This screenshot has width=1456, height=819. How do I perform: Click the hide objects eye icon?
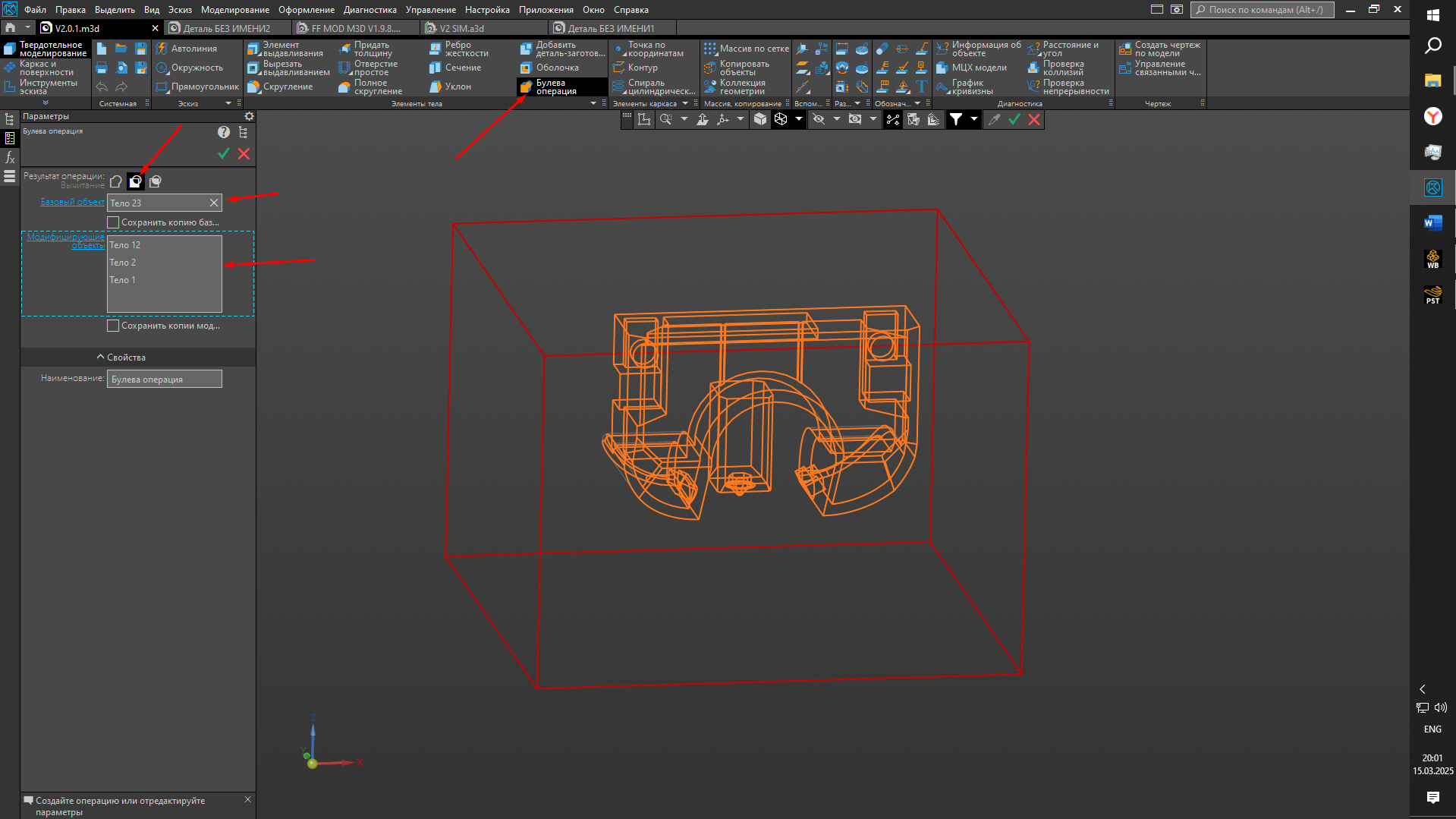(x=819, y=119)
